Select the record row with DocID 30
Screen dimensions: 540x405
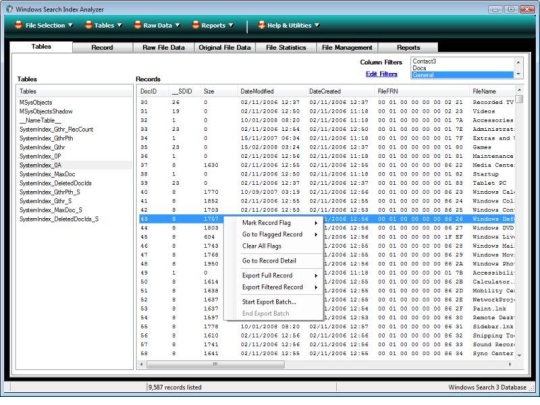(326, 102)
